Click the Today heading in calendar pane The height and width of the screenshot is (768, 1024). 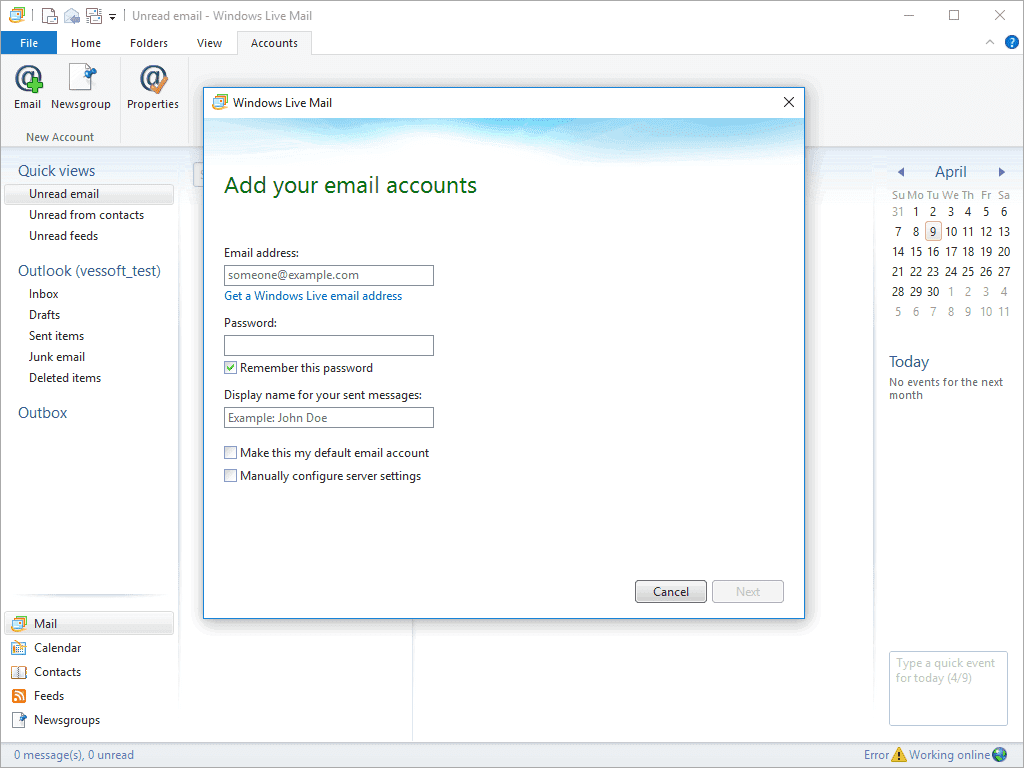pyautogui.click(x=908, y=362)
